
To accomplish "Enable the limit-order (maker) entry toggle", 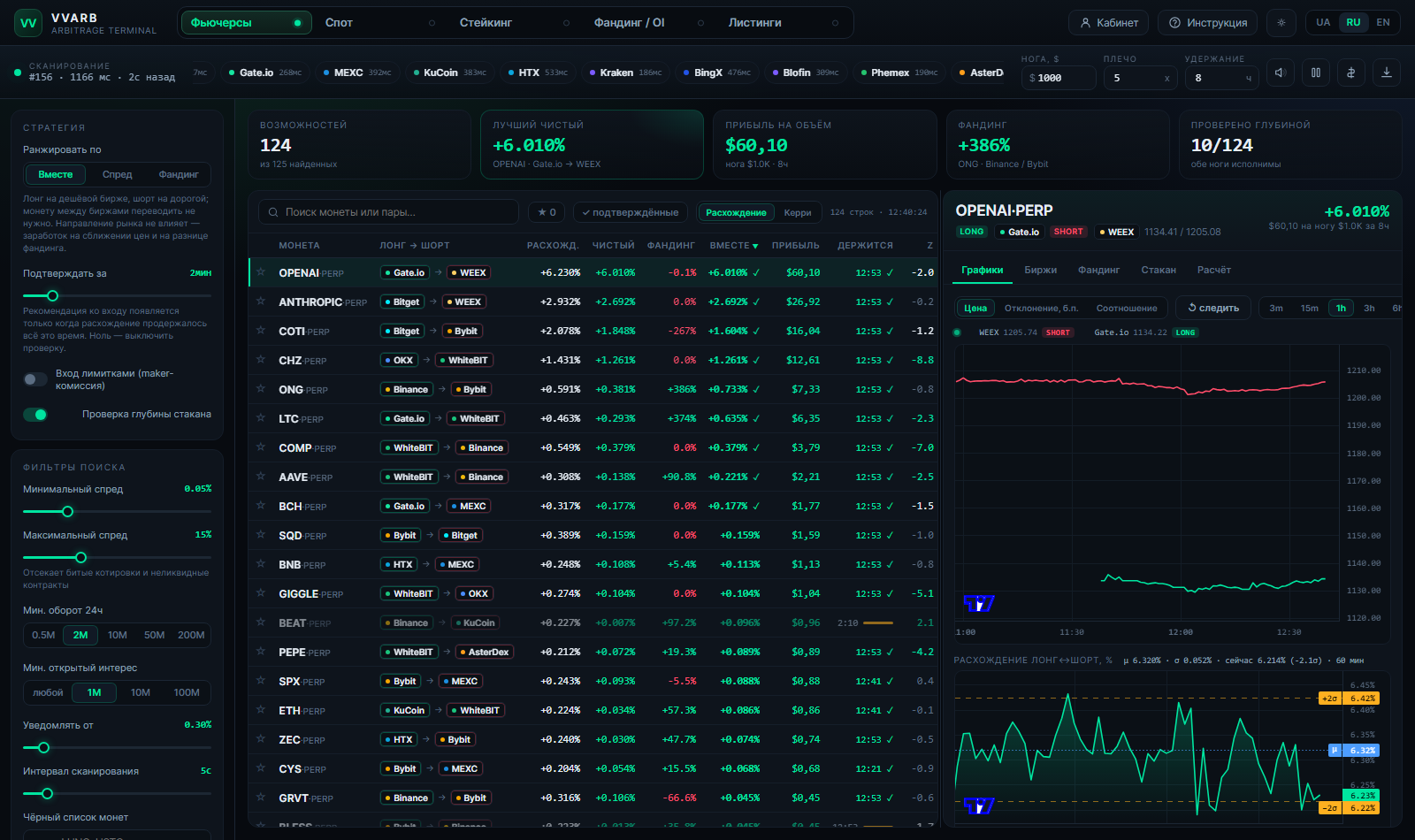I will [x=35, y=379].
